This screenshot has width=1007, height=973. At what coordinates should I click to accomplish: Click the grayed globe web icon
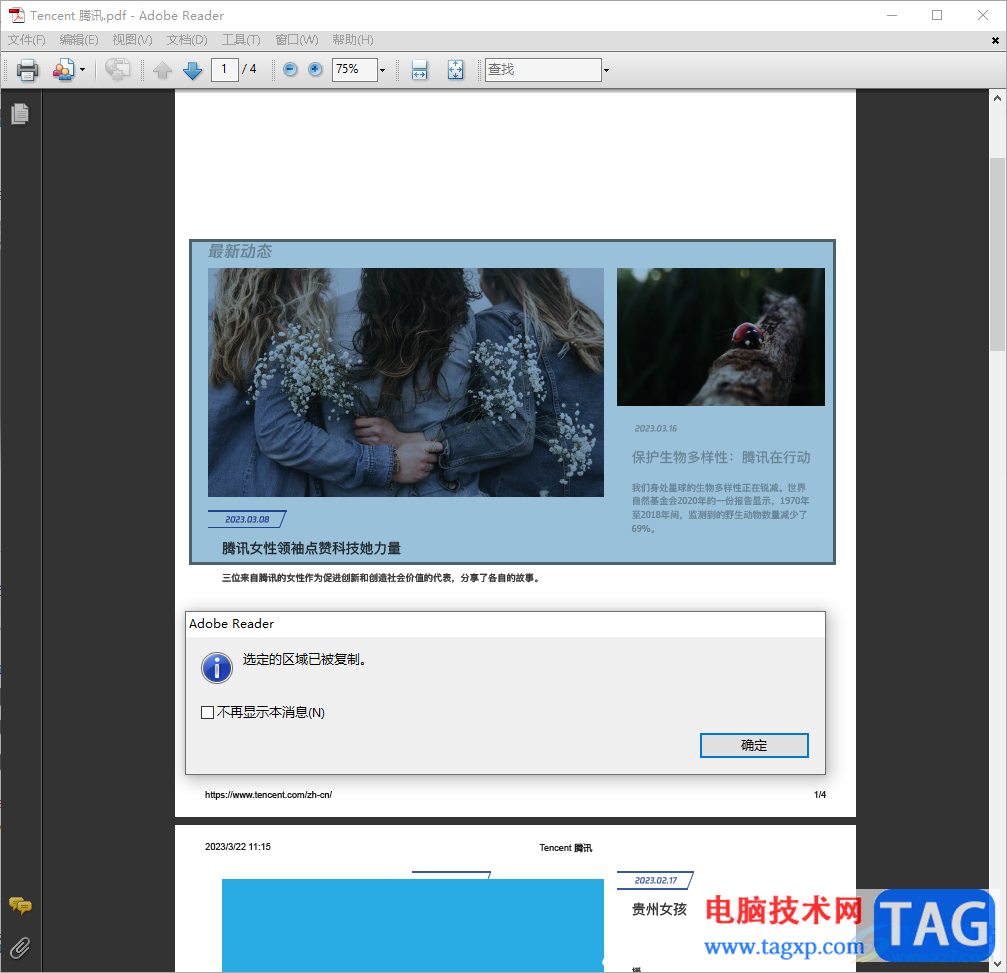[x=118, y=69]
